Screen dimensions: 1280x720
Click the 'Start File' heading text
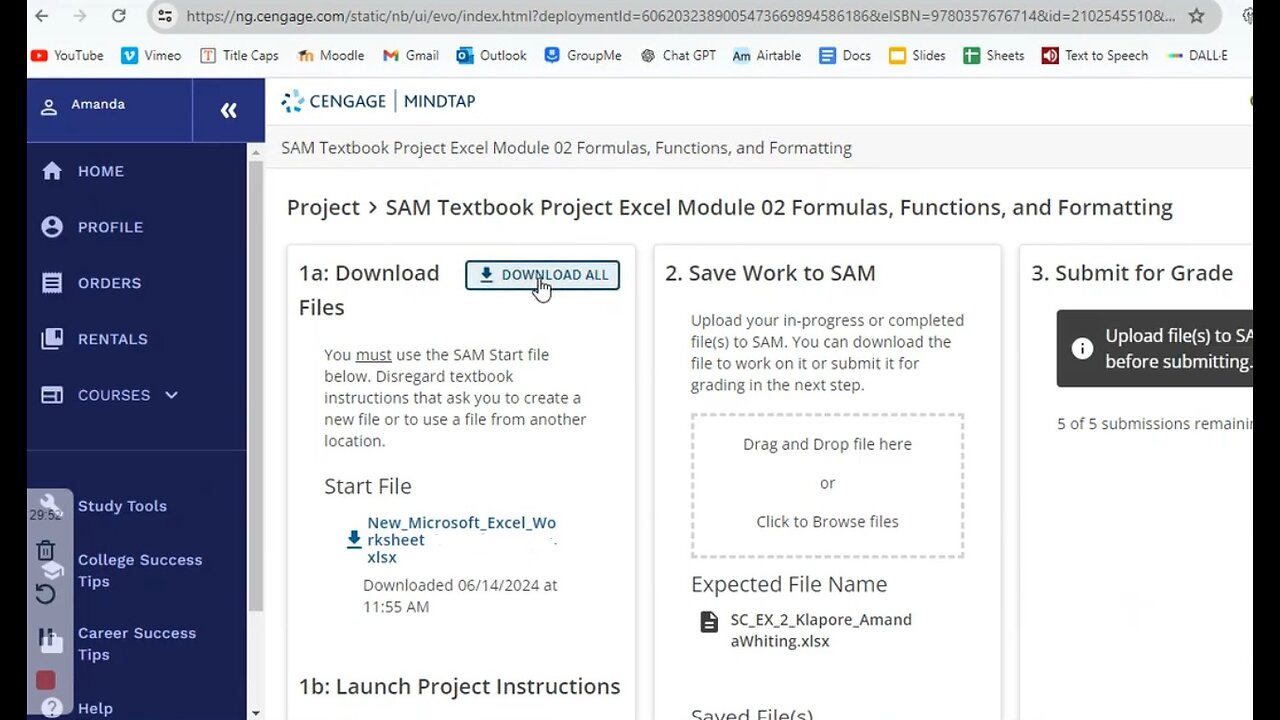coord(367,486)
